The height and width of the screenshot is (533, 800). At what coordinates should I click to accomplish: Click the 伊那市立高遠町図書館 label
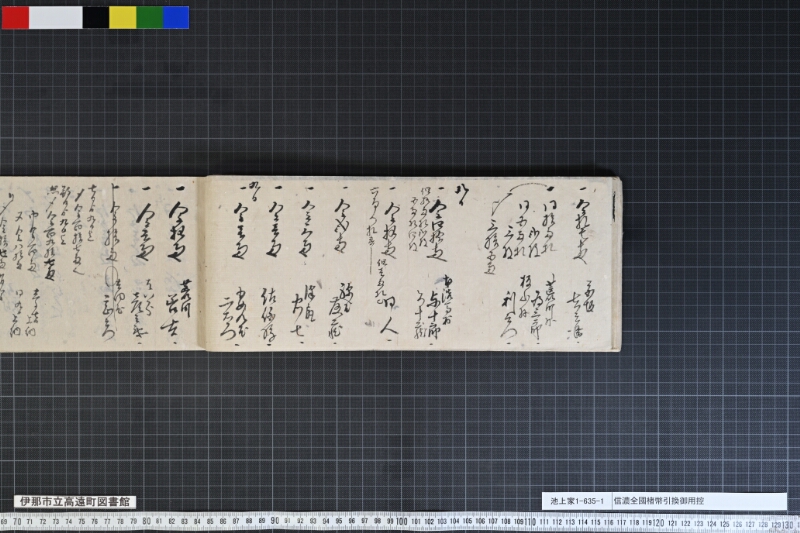[x=75, y=502]
